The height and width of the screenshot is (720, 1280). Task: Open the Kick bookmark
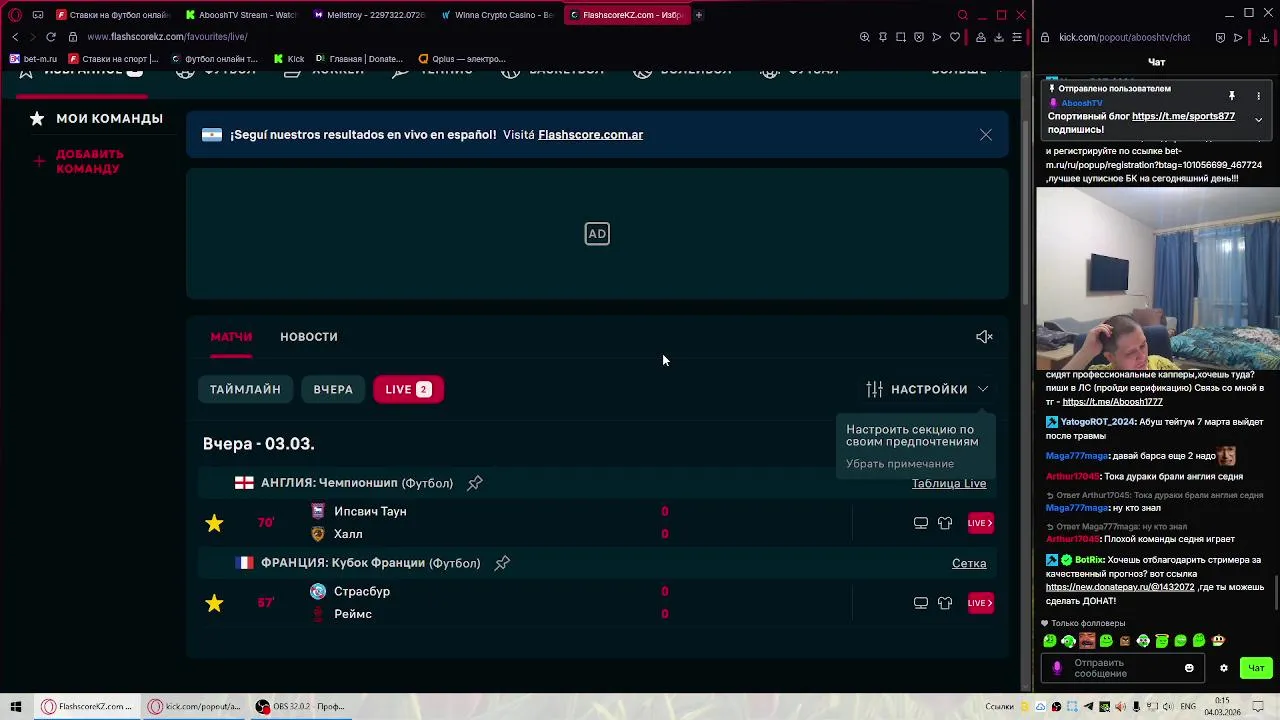[x=289, y=59]
